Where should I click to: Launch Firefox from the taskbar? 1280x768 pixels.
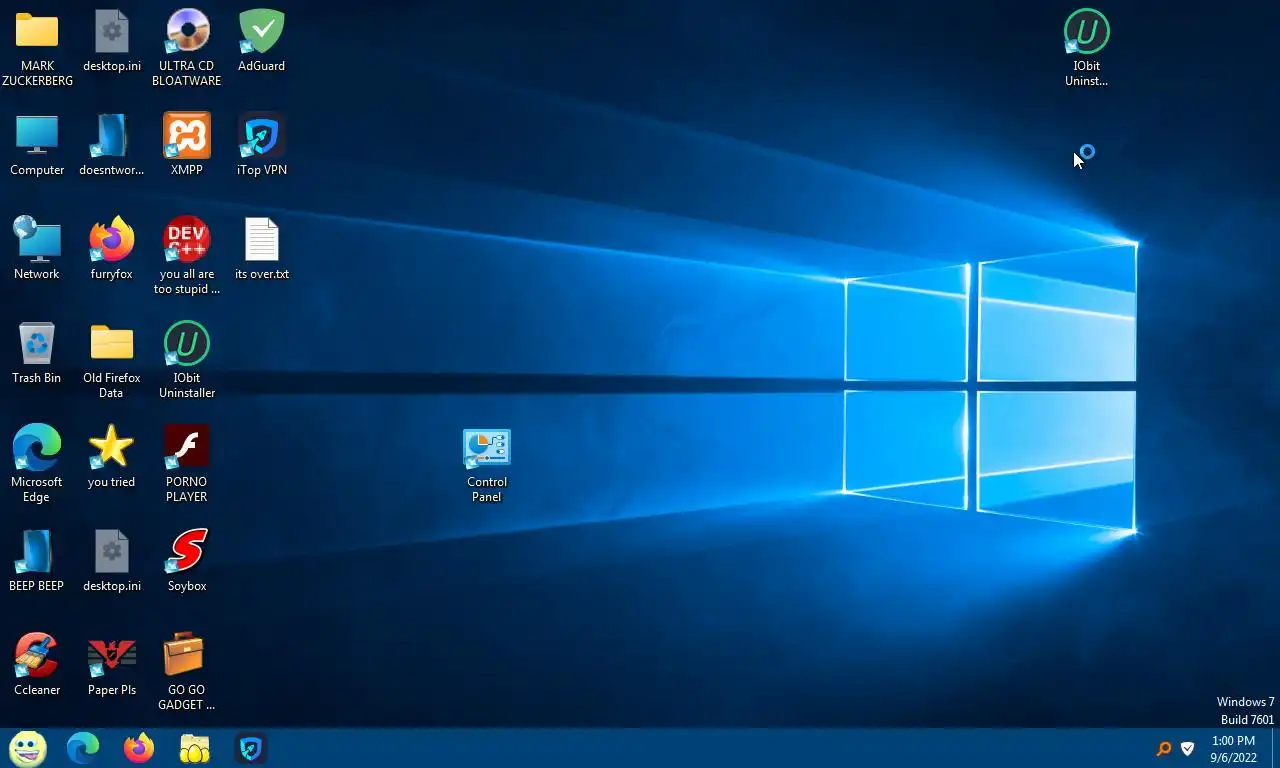[139, 748]
